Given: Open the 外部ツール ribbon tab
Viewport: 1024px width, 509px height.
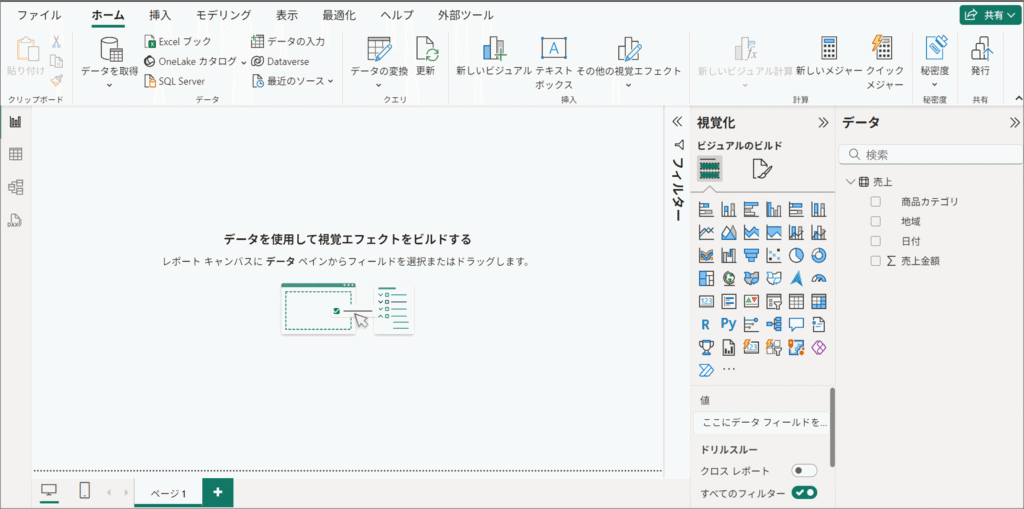Looking at the screenshot, I should tap(466, 15).
